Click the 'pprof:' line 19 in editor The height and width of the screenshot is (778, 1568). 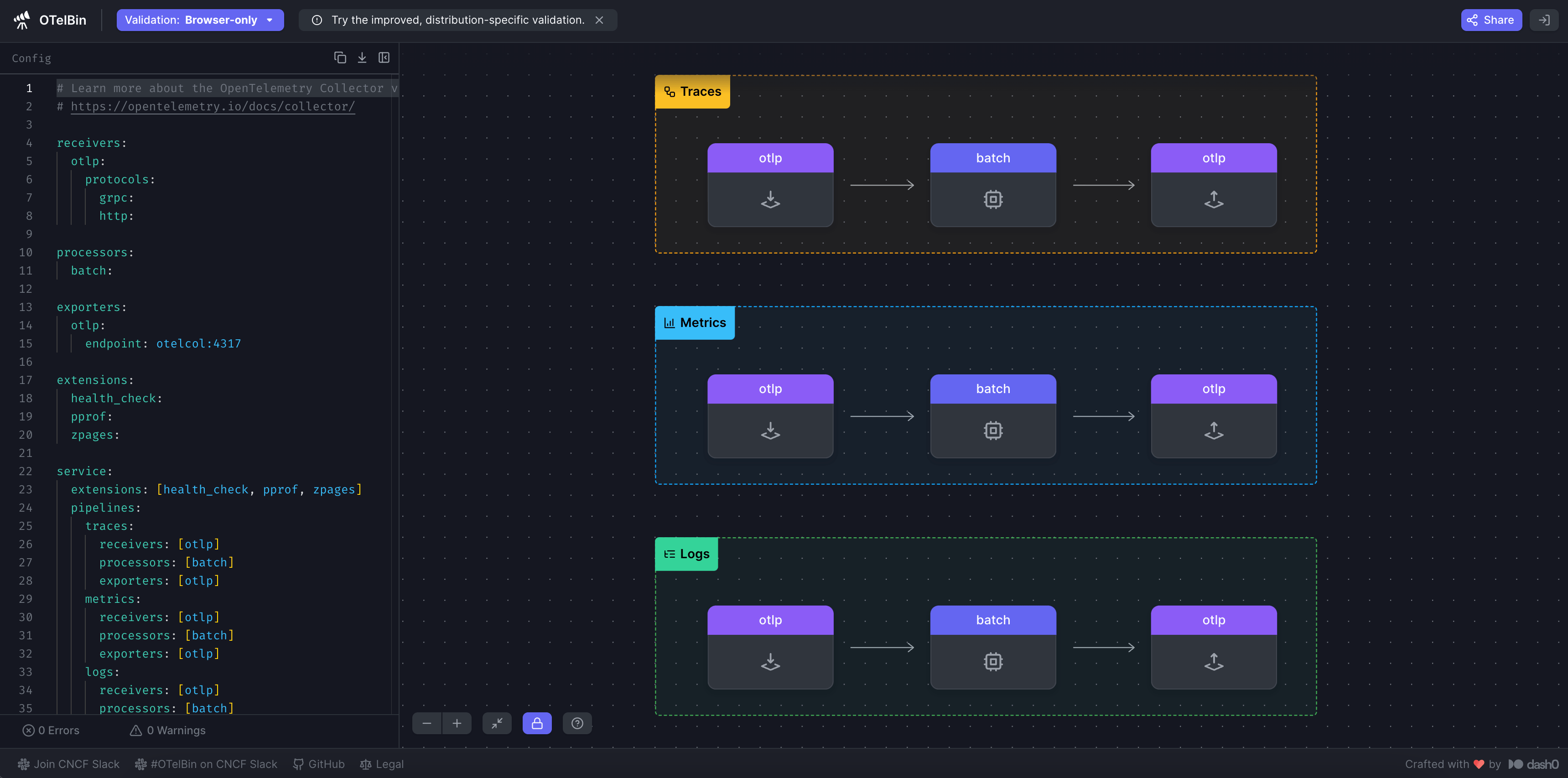pos(91,417)
